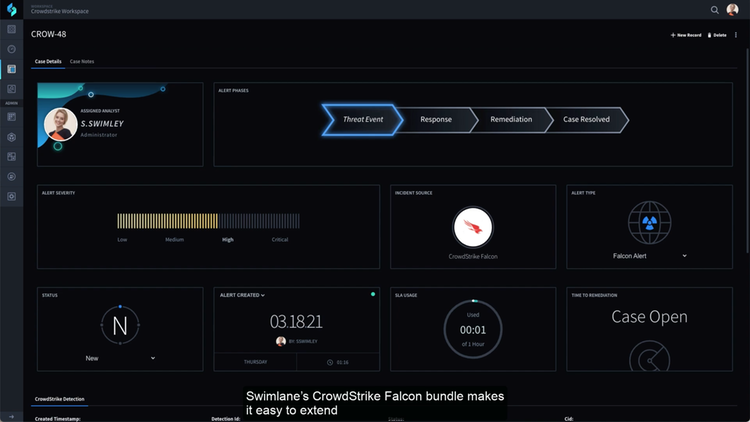Switch to Case Notes tab
Viewport: 750px width, 422px height.
click(x=82, y=61)
